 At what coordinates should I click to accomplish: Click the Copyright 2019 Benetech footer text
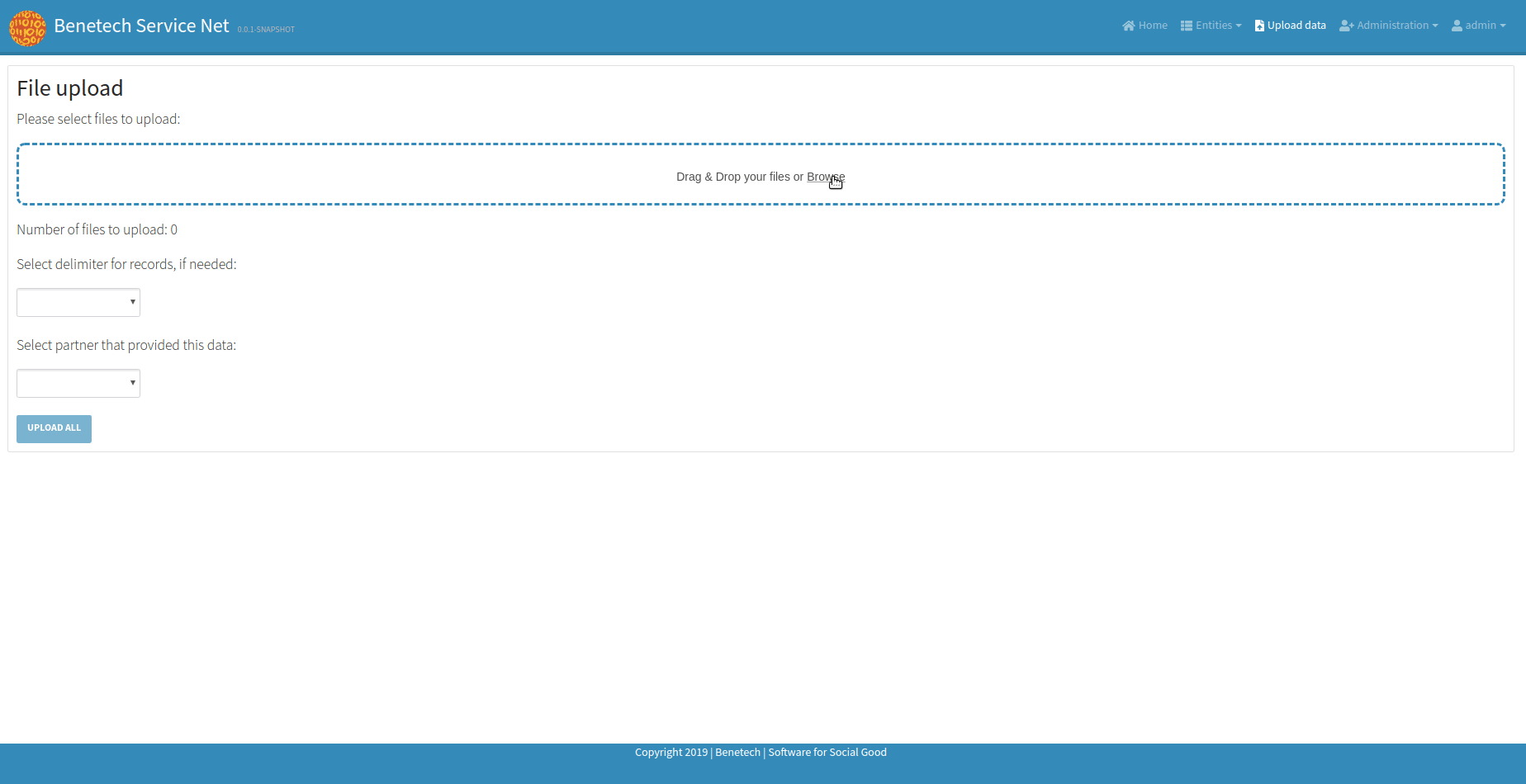pos(761,753)
